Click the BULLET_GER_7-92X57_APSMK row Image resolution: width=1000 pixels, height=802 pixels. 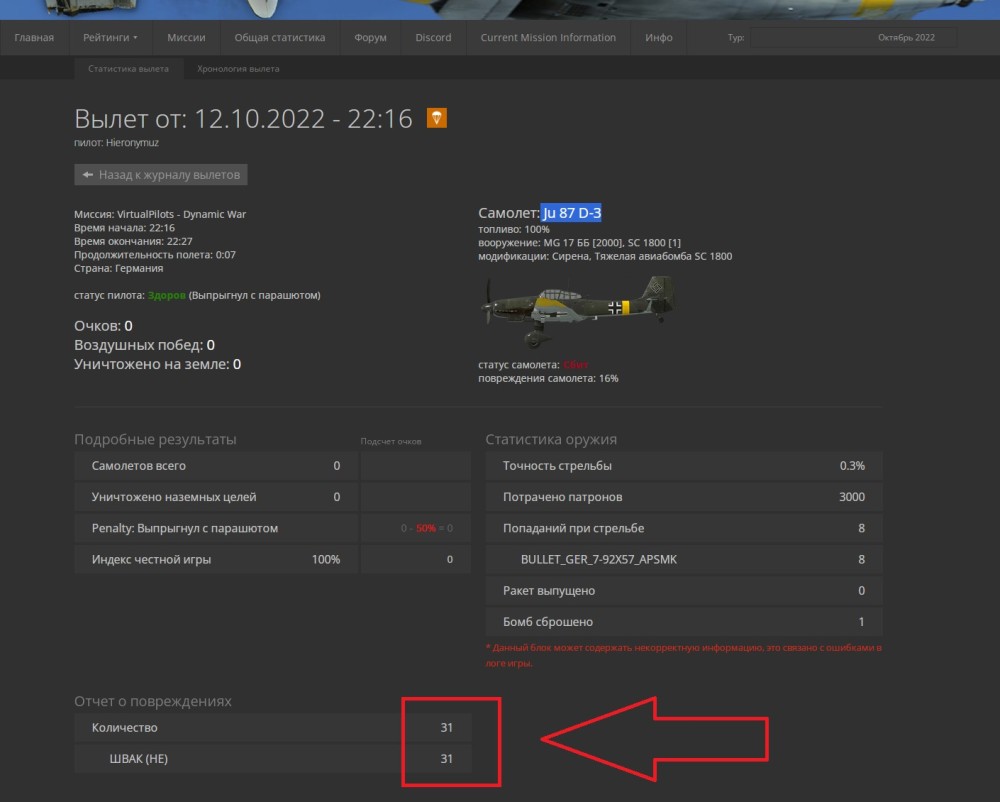tap(683, 559)
